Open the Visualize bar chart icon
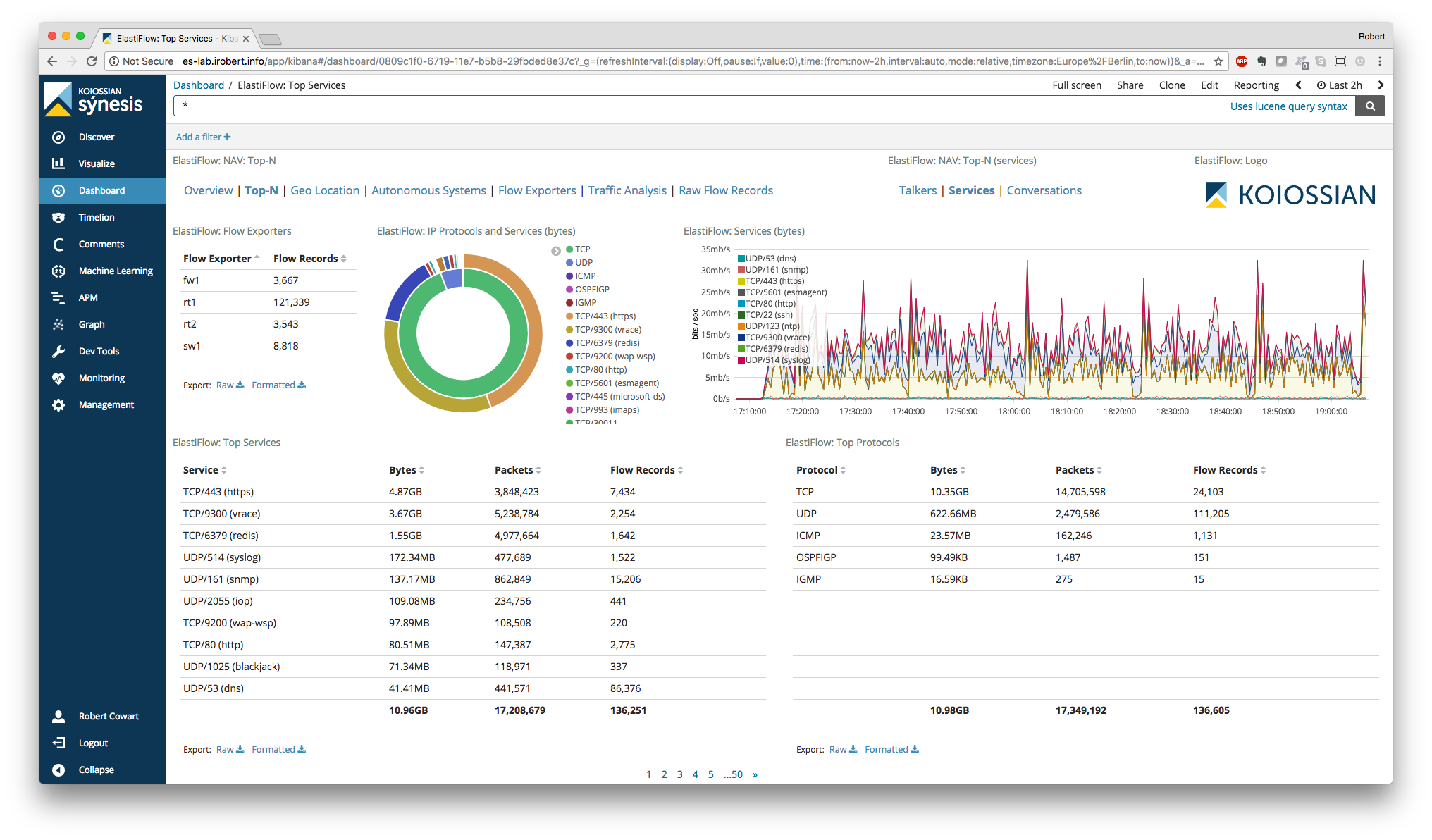The height and width of the screenshot is (840, 1432). [x=58, y=163]
